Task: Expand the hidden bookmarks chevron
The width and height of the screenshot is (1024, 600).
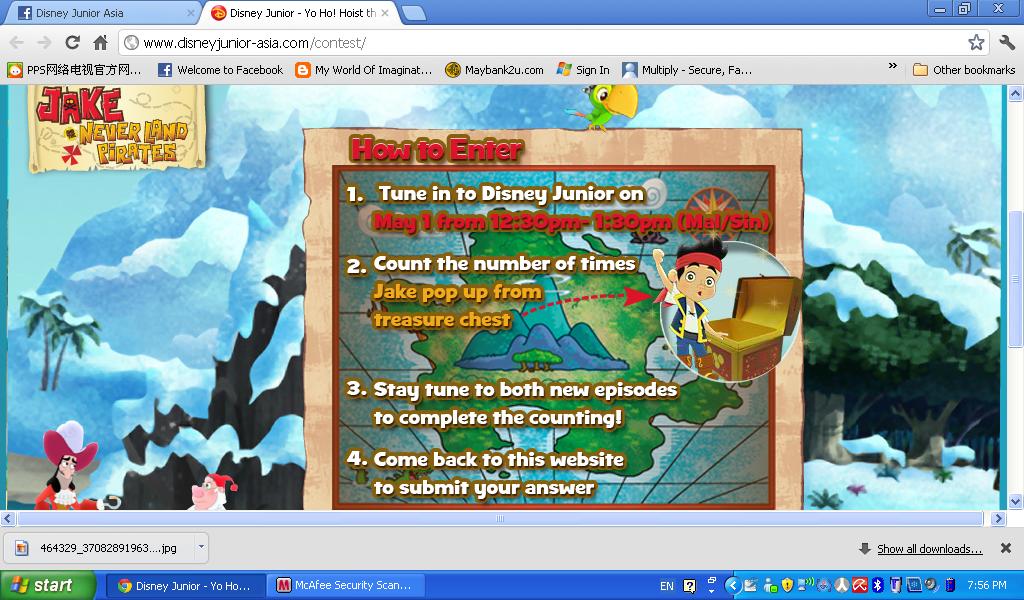Action: coord(893,67)
